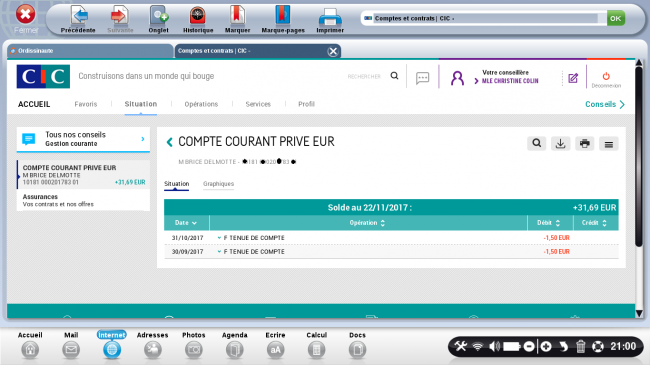650x365 pixels.
Task: Open the Historique icon
Action: click(x=198, y=16)
